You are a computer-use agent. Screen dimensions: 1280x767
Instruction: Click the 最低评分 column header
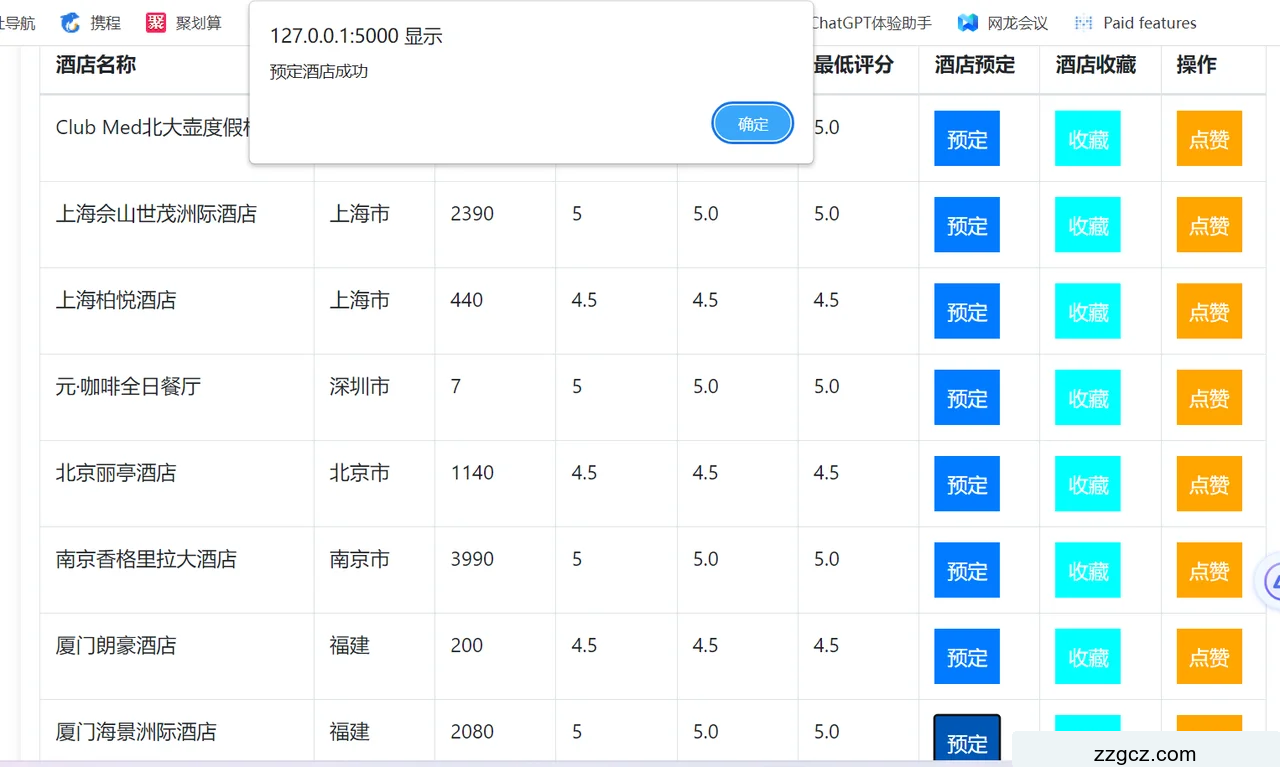pos(853,65)
